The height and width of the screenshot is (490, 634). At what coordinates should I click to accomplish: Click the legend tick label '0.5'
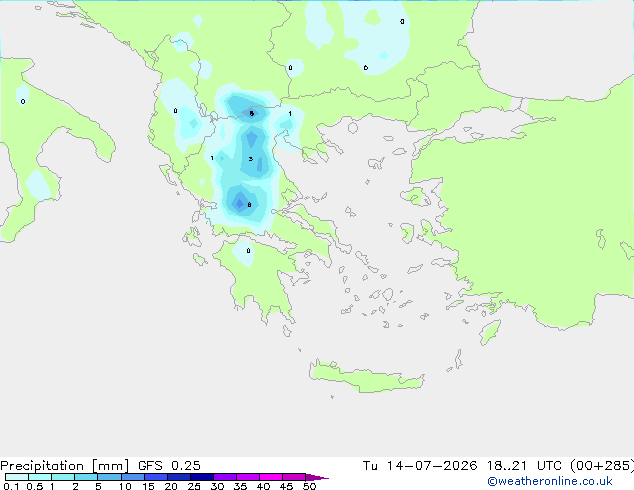(x=35, y=486)
